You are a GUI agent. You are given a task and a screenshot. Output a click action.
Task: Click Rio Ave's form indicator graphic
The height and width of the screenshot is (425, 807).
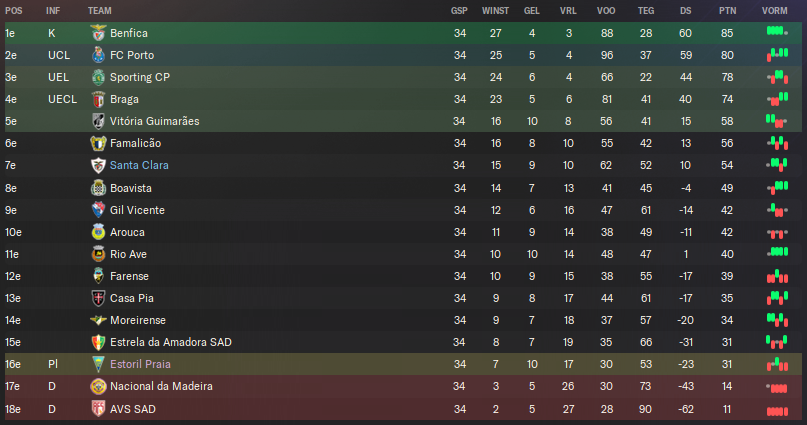click(x=777, y=252)
